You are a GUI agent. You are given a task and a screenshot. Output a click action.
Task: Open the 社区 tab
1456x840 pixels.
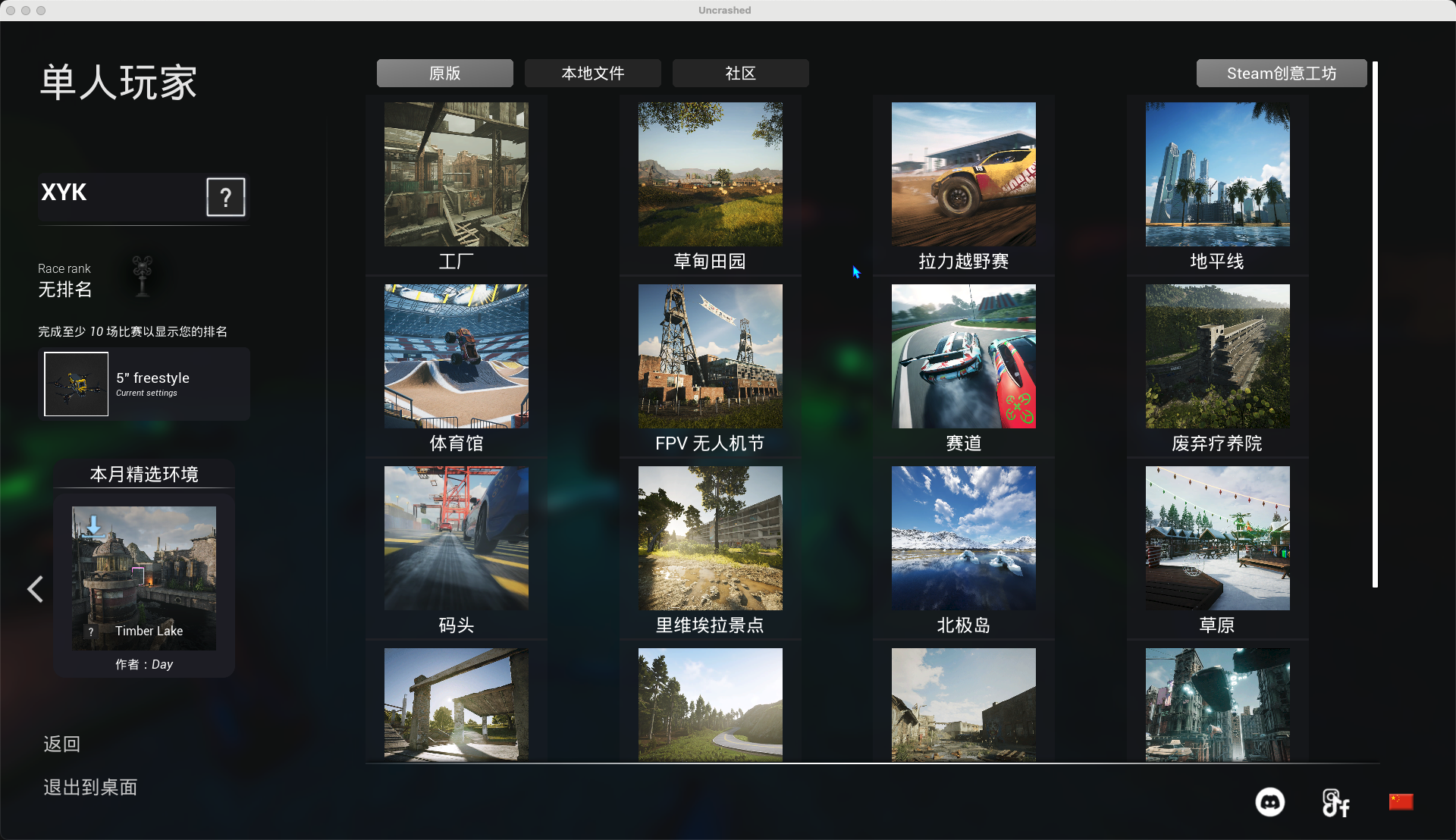point(740,74)
